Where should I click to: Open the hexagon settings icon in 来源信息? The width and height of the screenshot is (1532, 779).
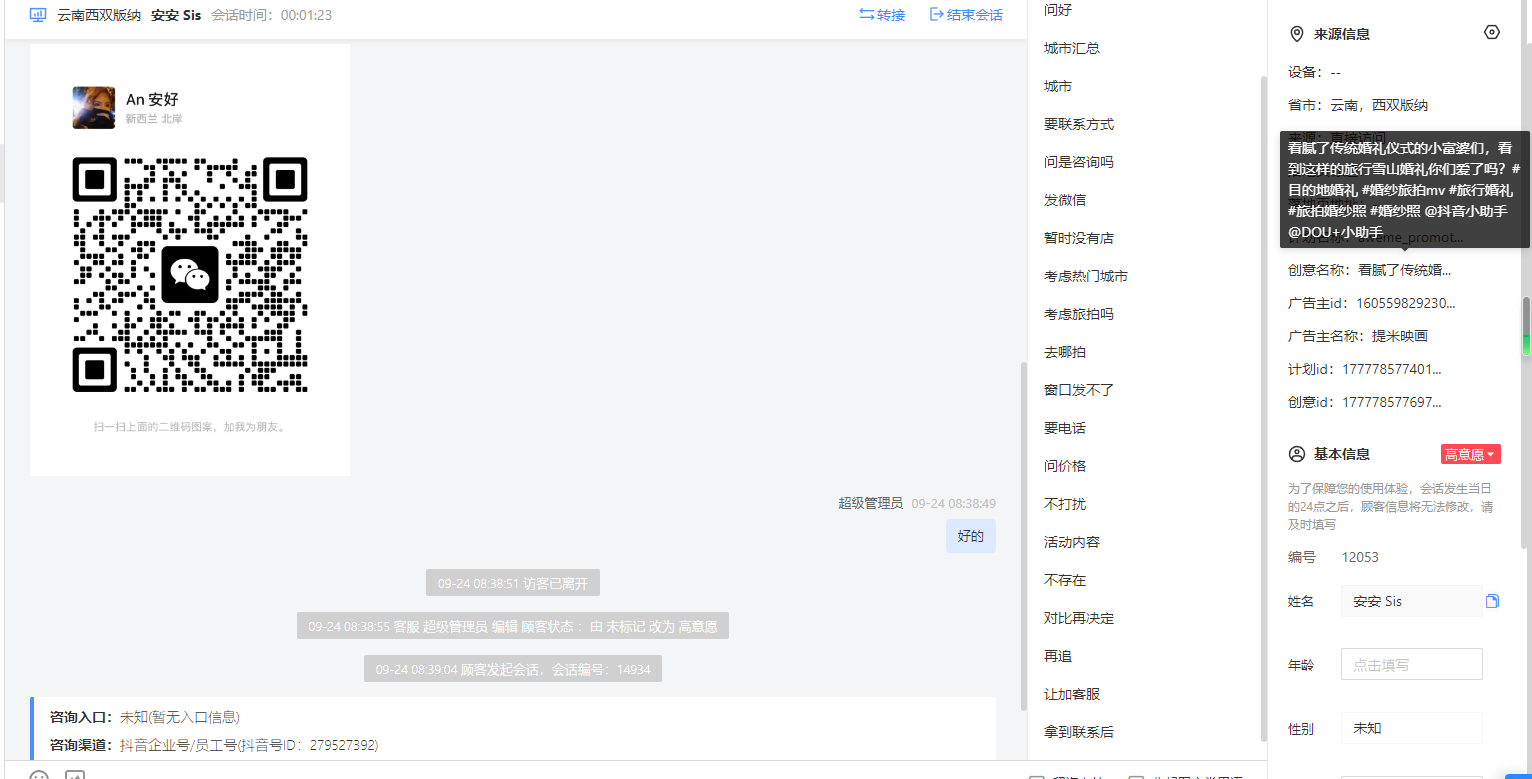click(1492, 32)
